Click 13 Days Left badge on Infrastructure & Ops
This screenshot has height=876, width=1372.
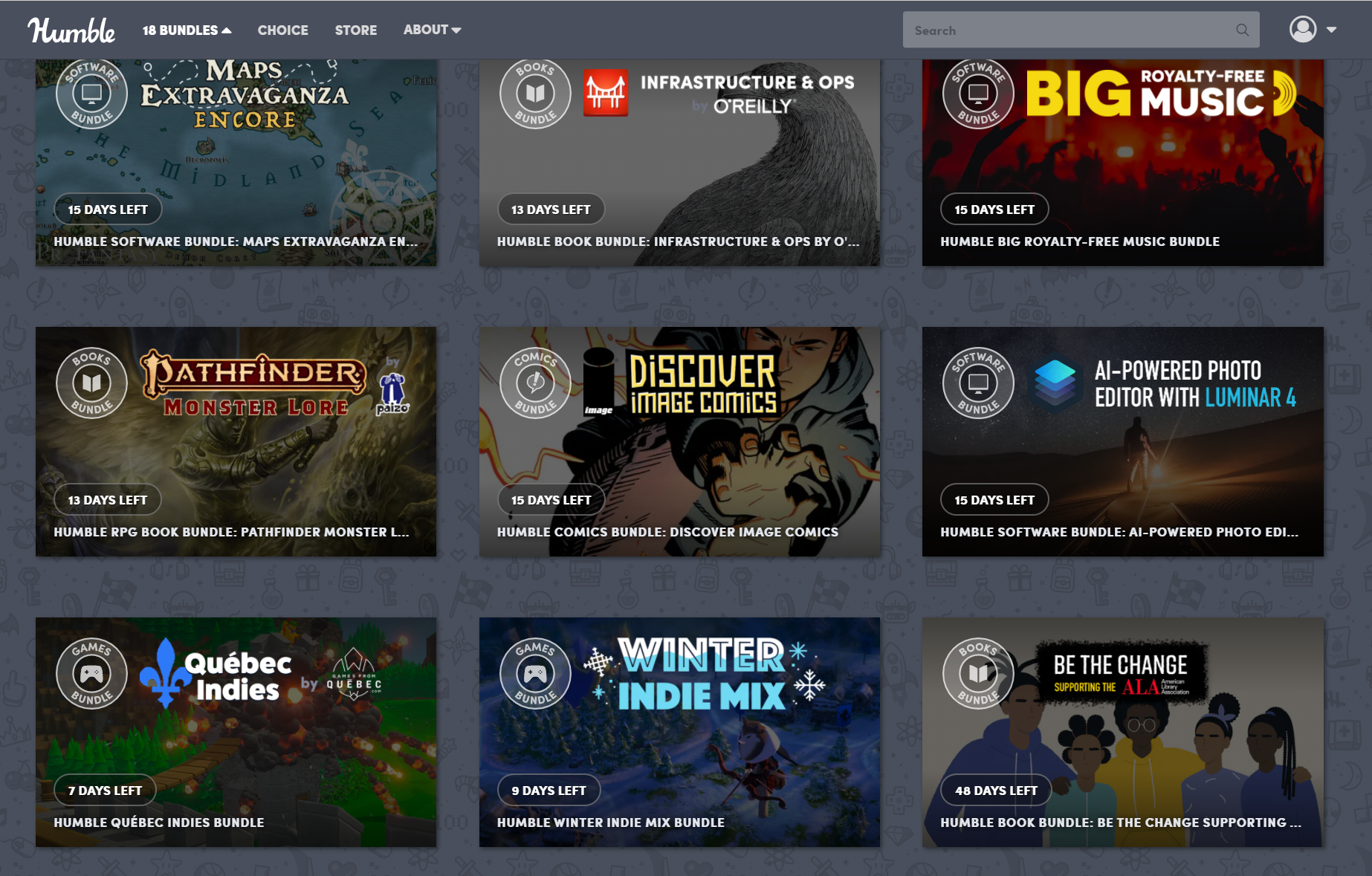point(551,210)
